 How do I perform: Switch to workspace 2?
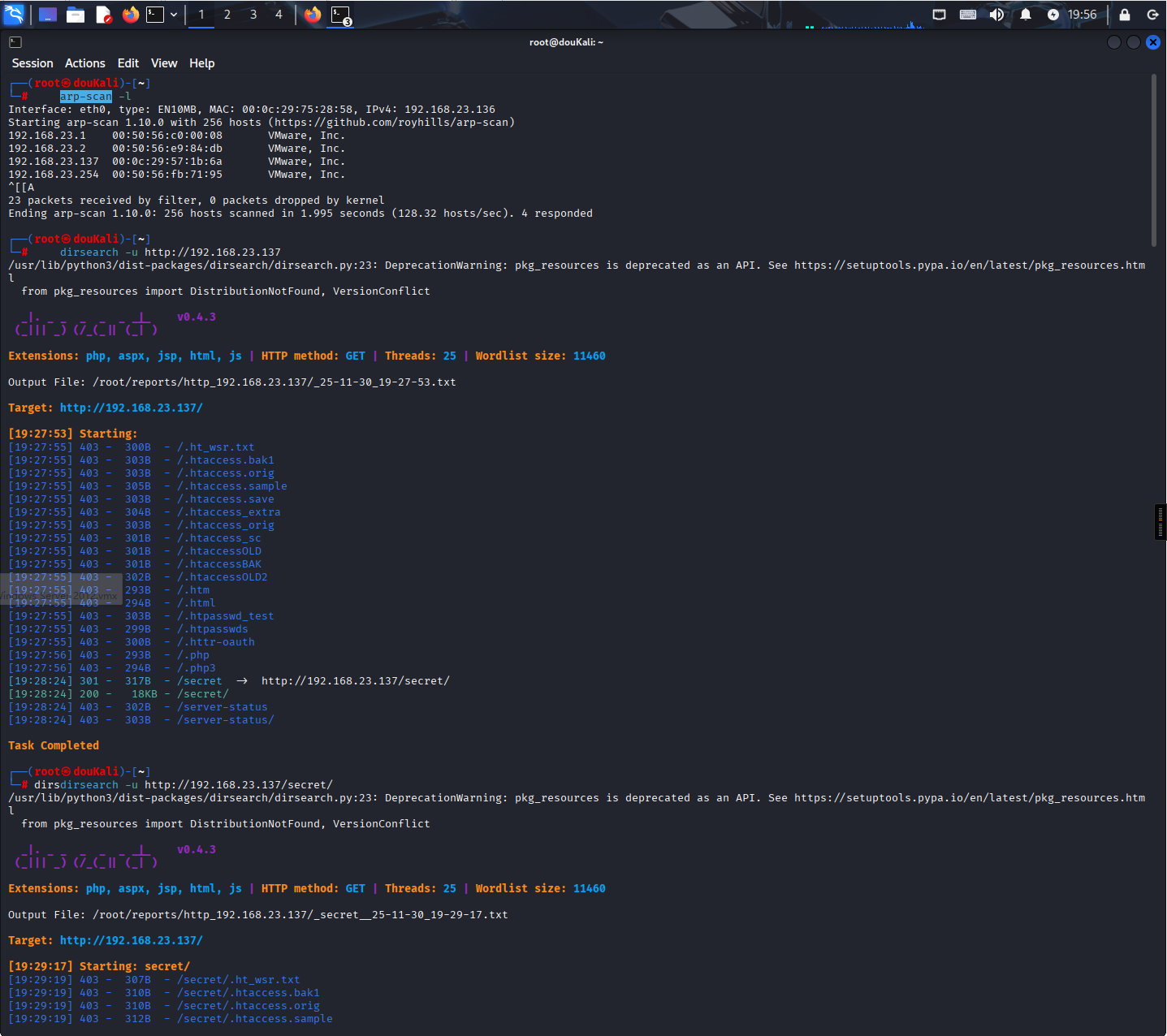pyautogui.click(x=227, y=15)
